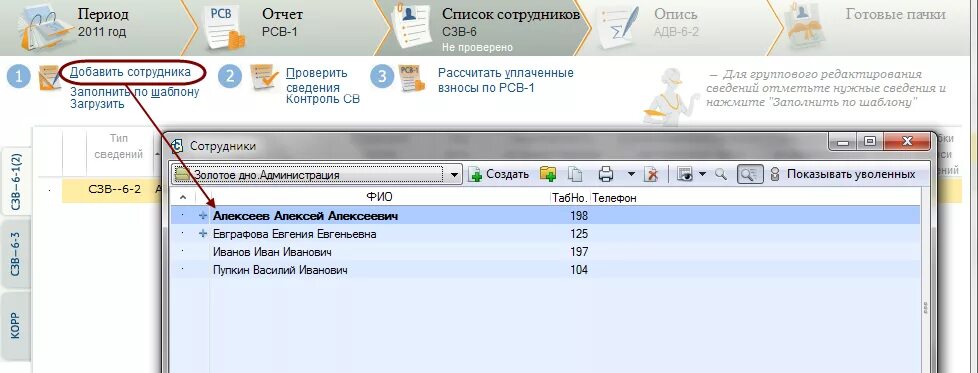Click the ФИО column header
Viewport: 978px width, 373px height.
(379, 198)
